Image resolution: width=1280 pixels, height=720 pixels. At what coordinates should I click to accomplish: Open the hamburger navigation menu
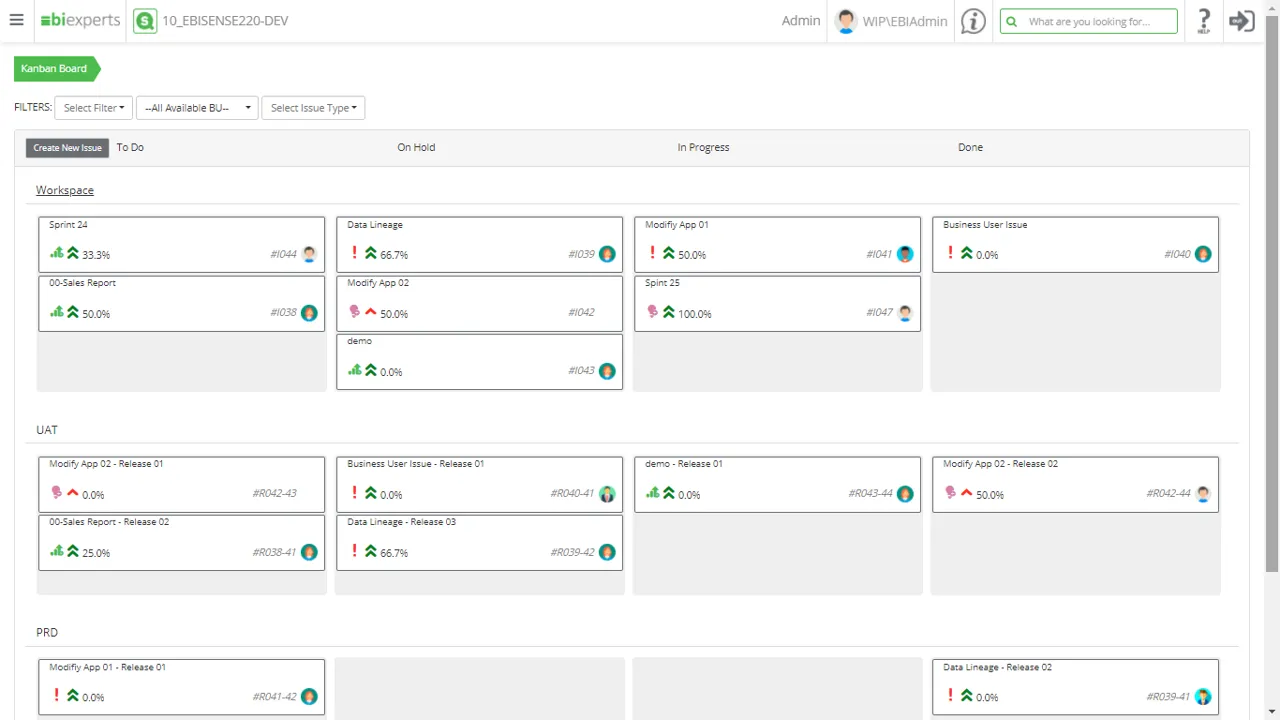click(16, 20)
